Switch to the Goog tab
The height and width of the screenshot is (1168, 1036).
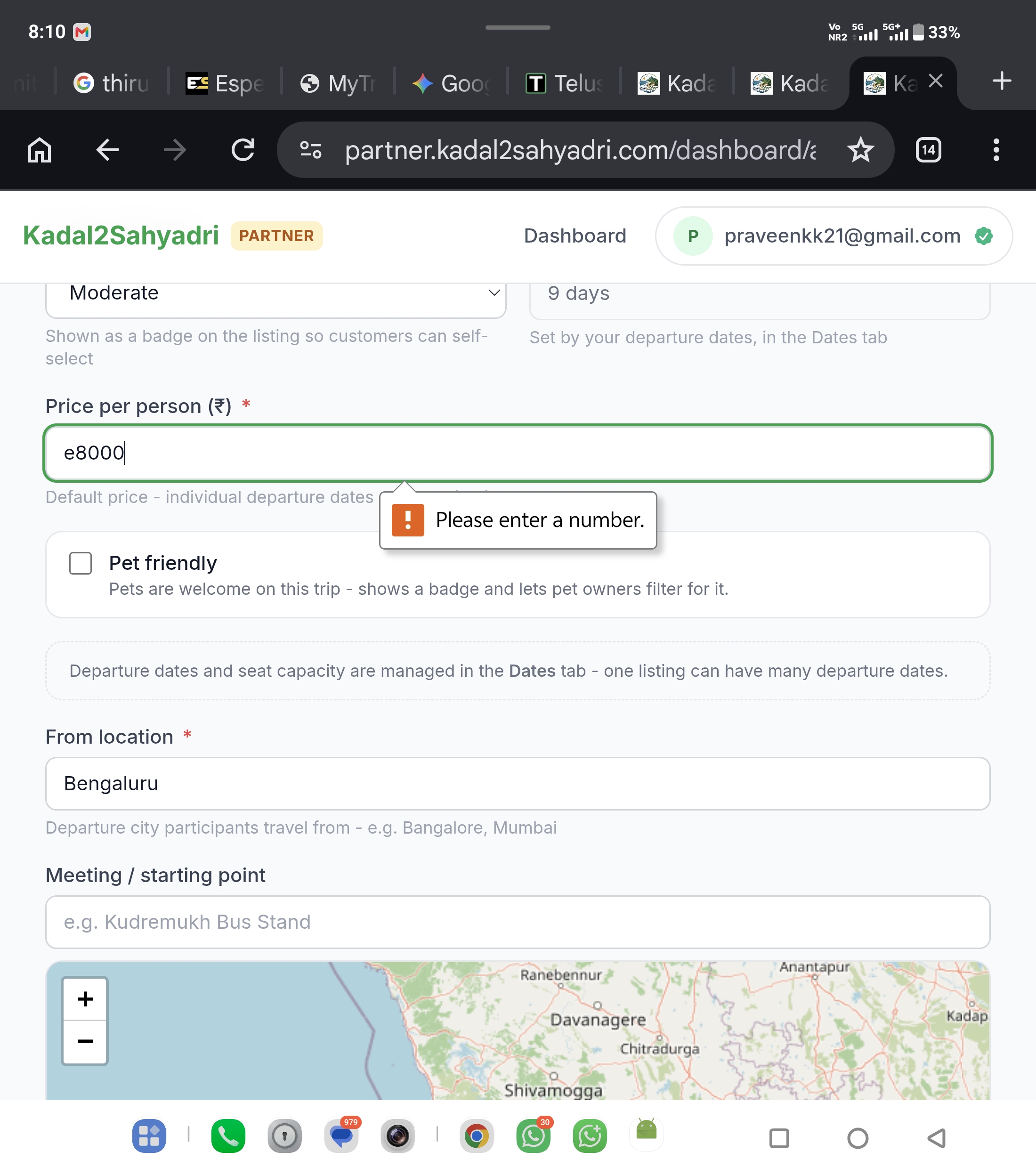point(451,83)
